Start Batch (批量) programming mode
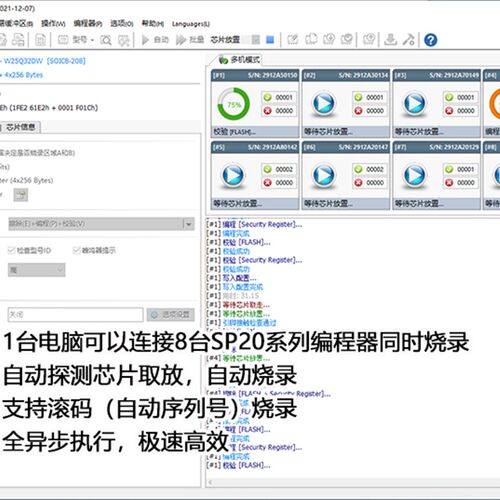The height and width of the screenshot is (500, 500). pyautogui.click(x=190, y=40)
